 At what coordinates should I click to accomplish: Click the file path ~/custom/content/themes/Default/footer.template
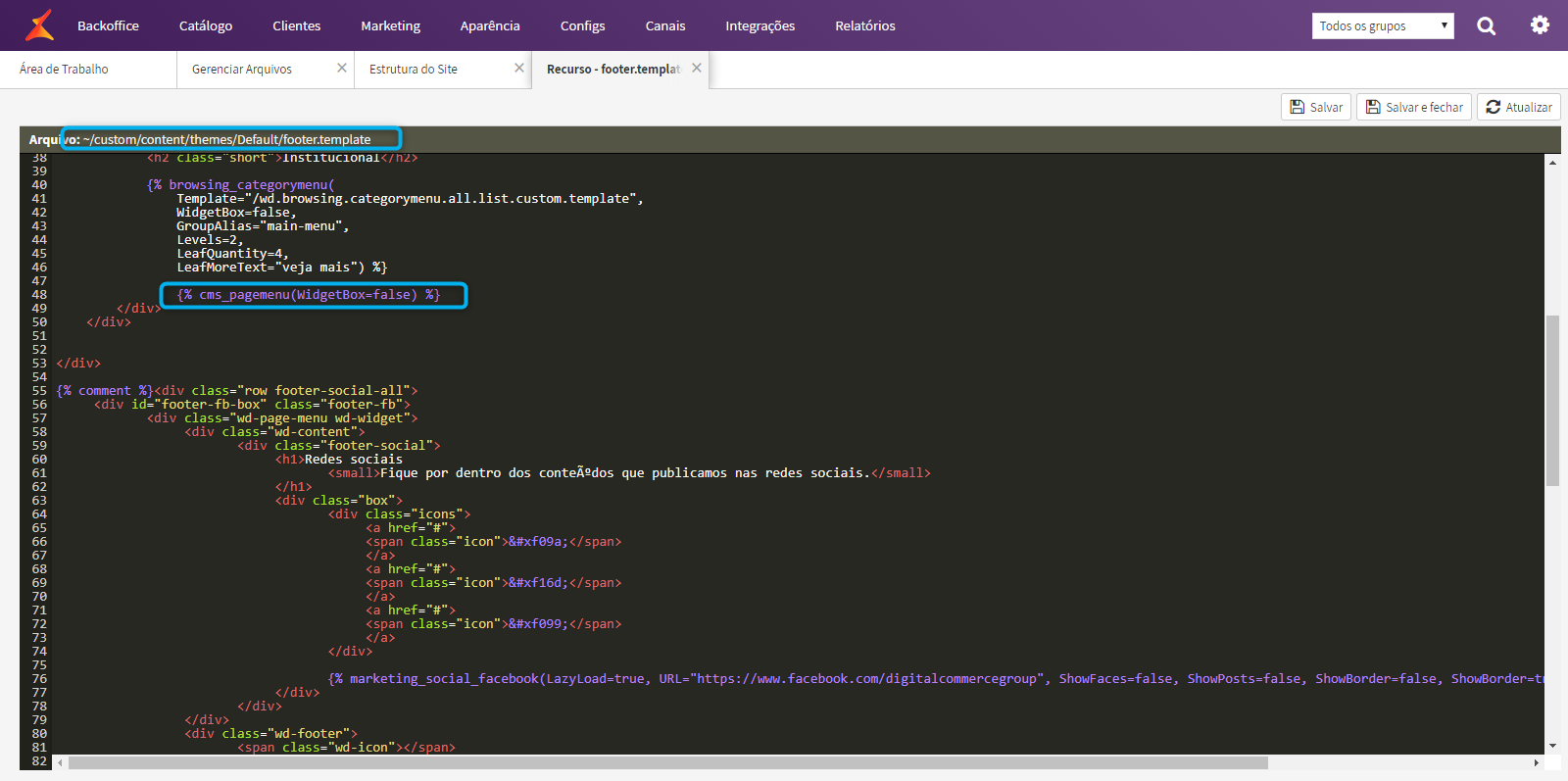[x=227, y=139]
